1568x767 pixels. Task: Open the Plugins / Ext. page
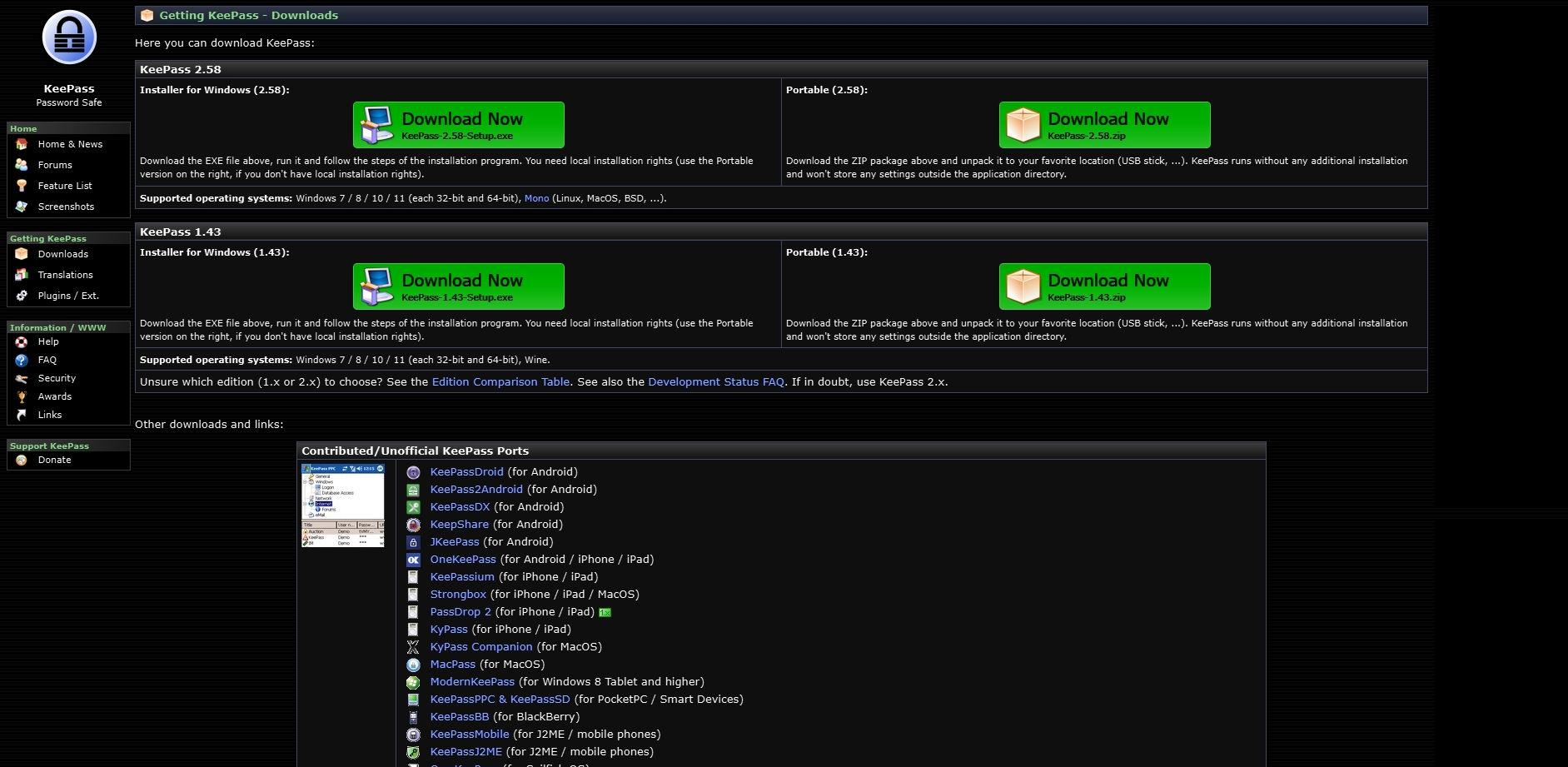(x=68, y=296)
